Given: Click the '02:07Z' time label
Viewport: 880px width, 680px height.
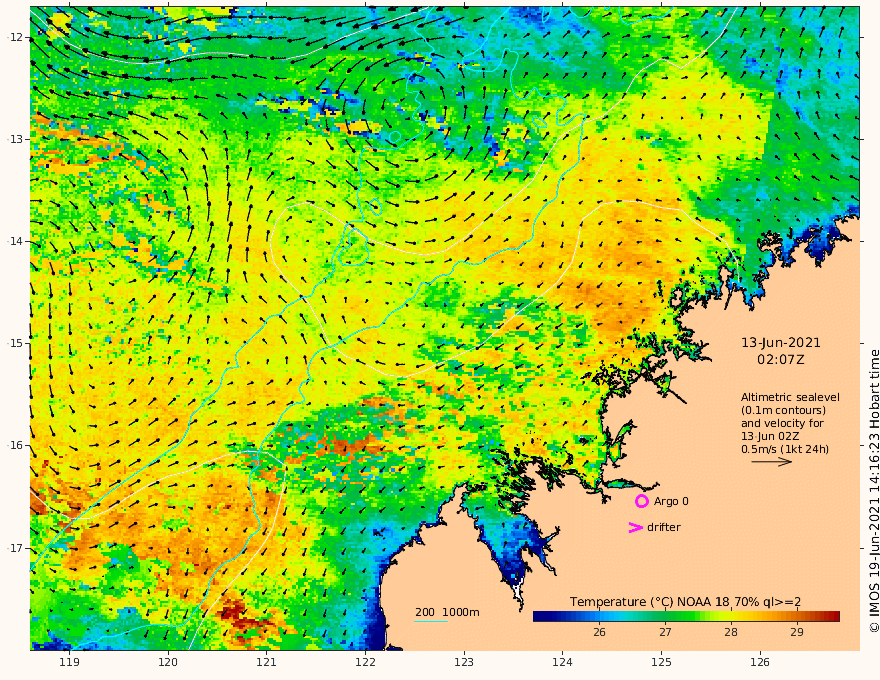Looking at the screenshot, I should [781, 360].
